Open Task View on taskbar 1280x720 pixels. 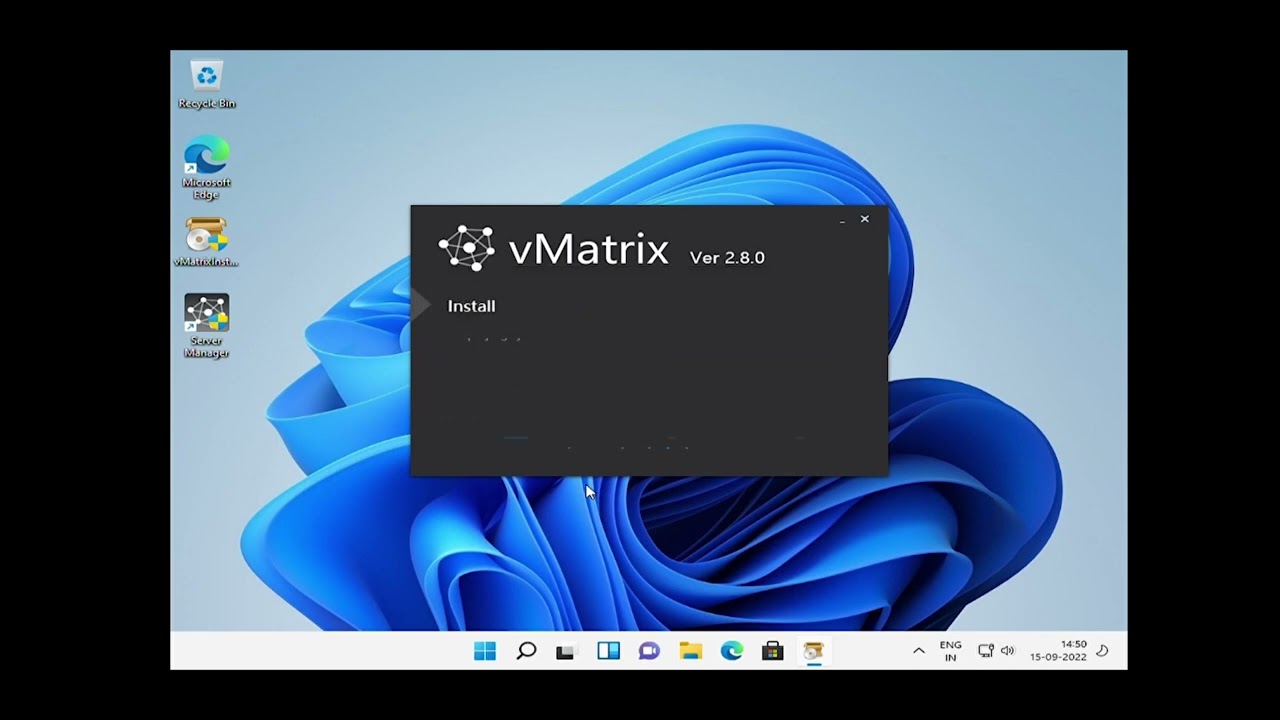click(x=567, y=651)
